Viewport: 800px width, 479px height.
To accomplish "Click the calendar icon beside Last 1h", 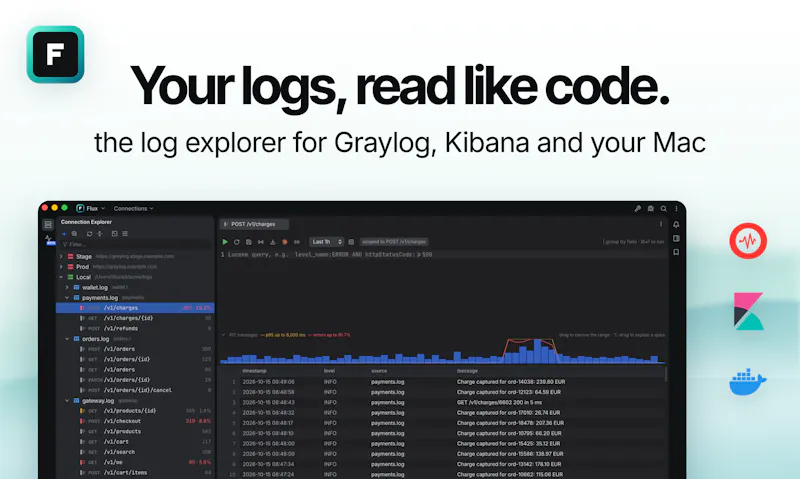I will 351,242.
